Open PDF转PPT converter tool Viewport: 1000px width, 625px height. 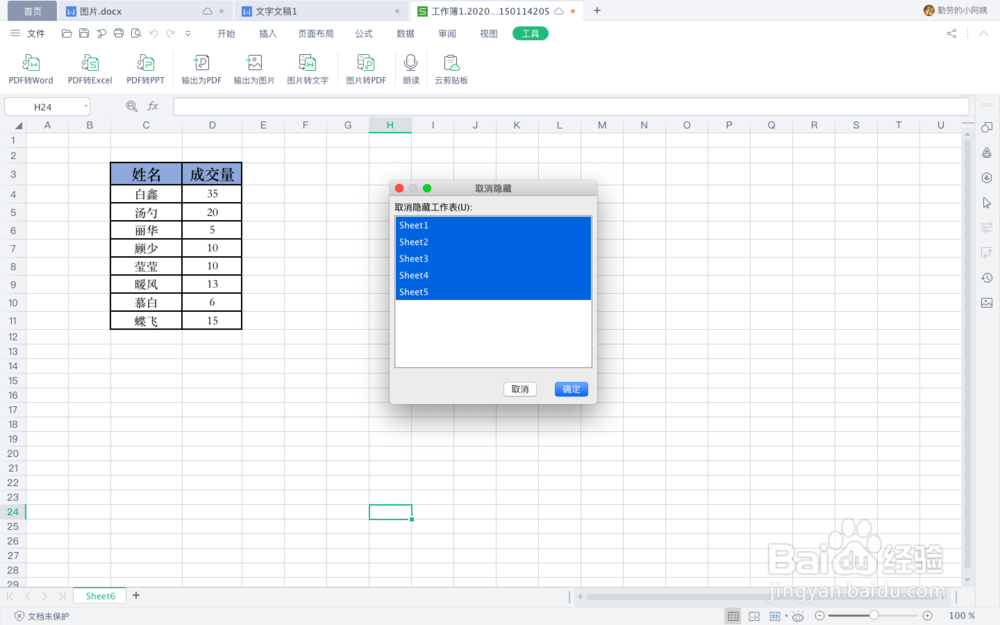[145, 69]
